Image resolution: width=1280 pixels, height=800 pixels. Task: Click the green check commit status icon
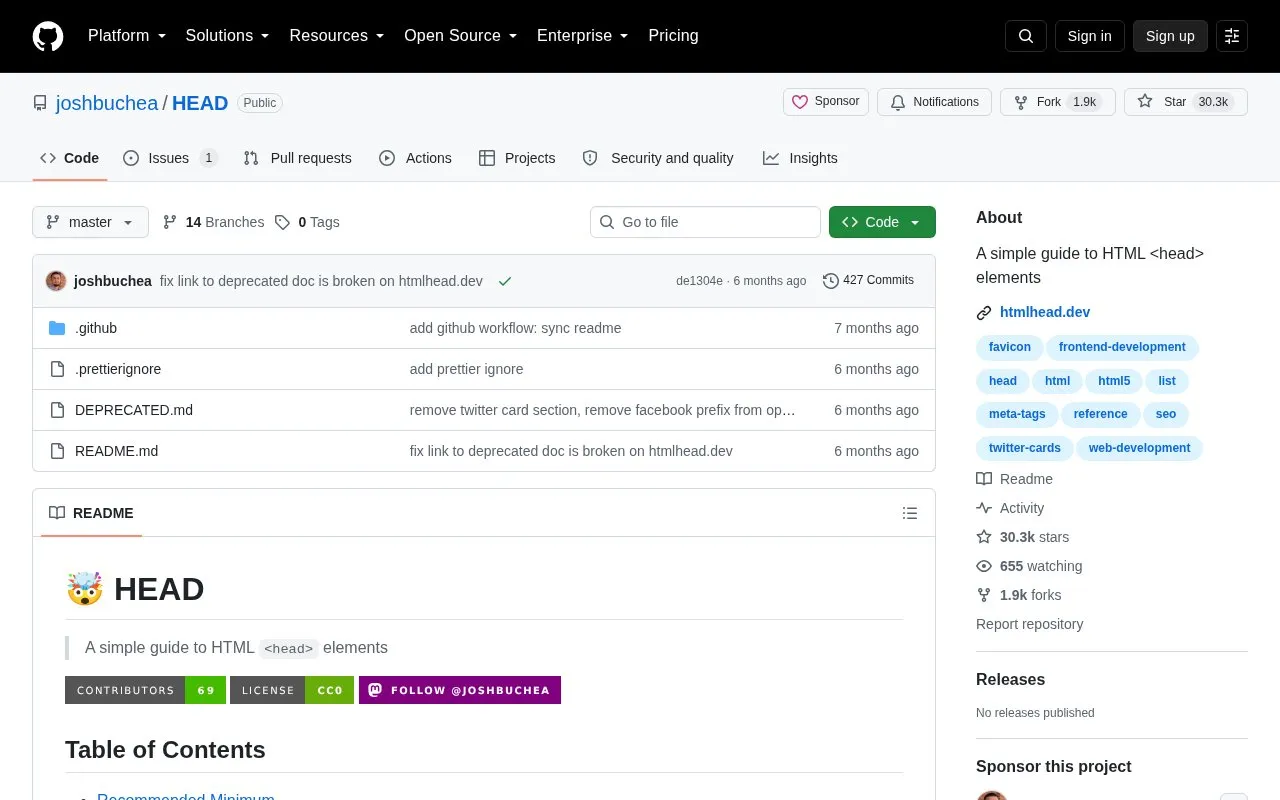coord(505,281)
